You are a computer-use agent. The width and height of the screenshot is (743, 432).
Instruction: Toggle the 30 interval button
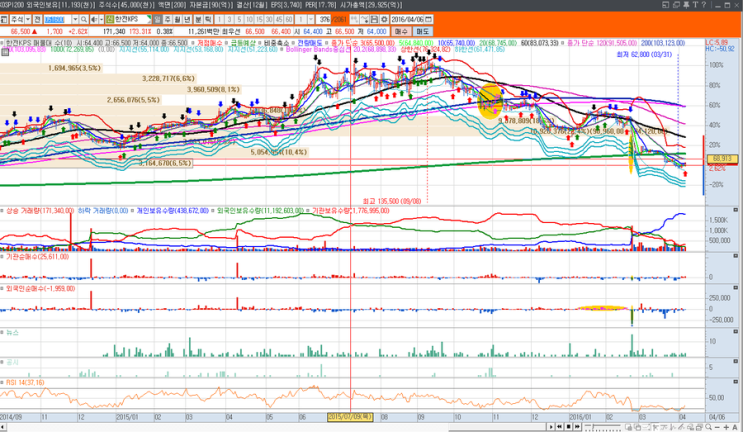coord(269,19)
